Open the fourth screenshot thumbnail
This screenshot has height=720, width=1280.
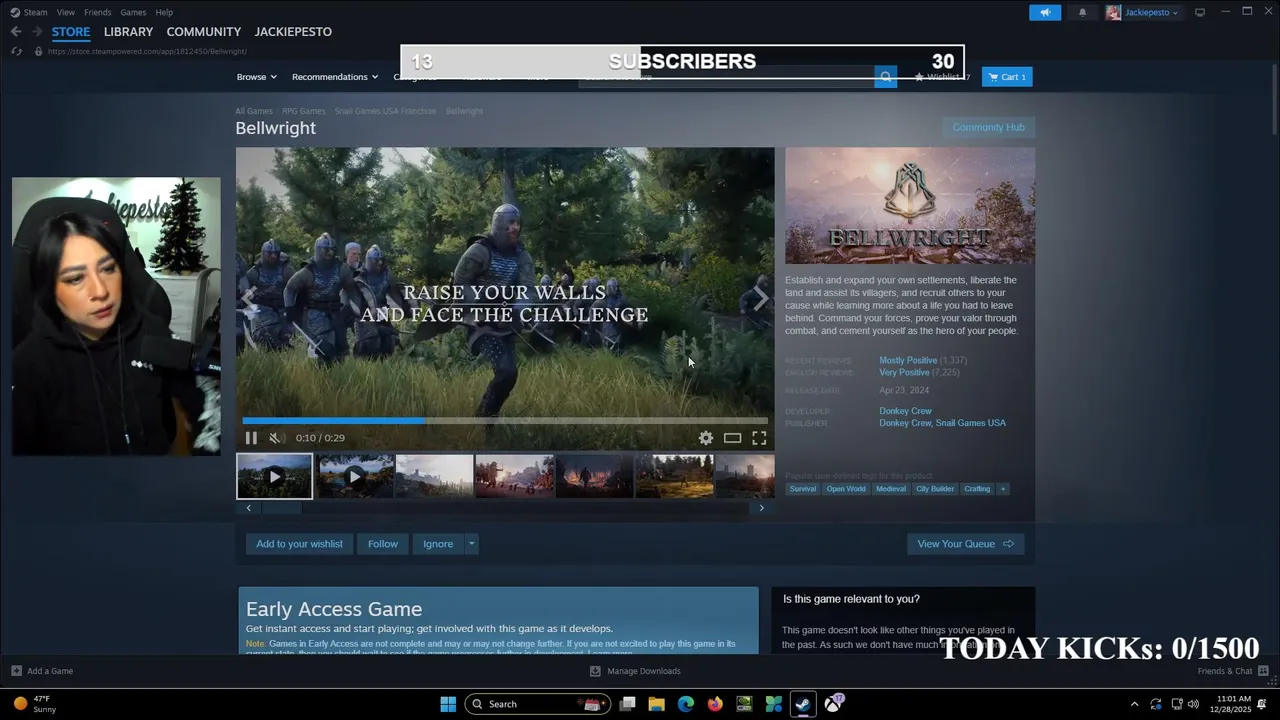514,477
